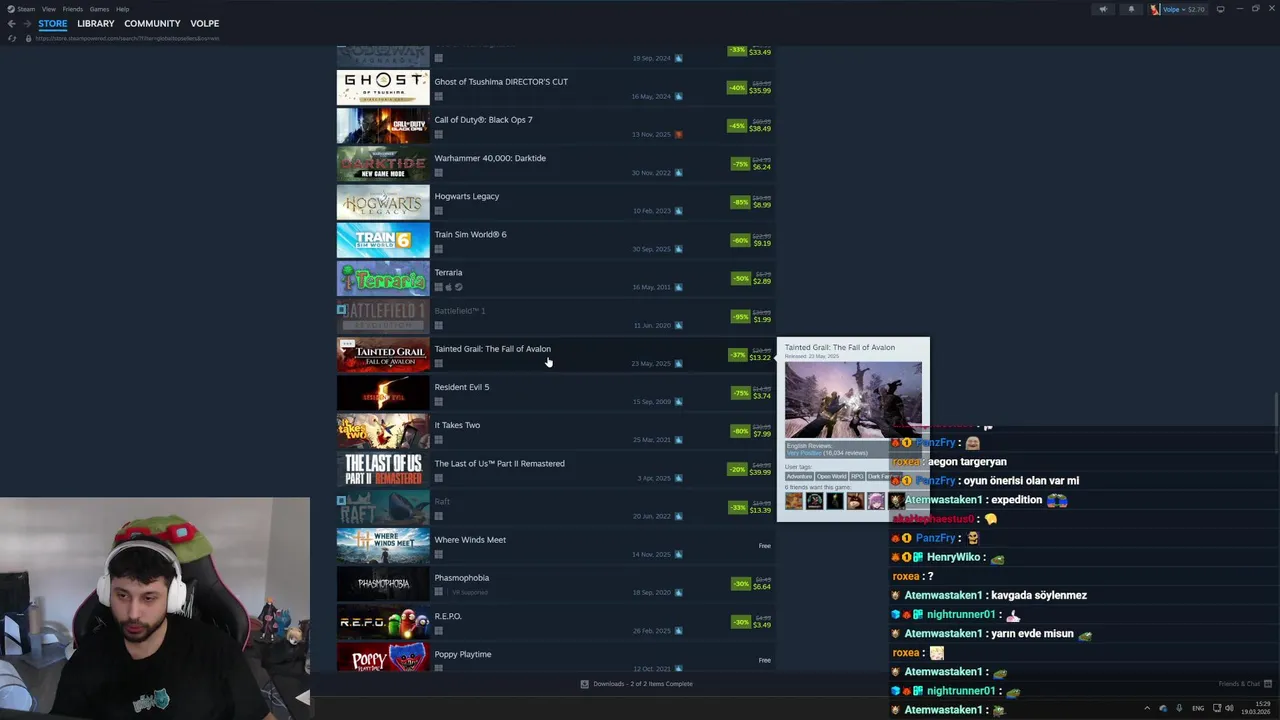Click the review score icon on Ghost of Tsushima row
Viewport: 1280px width, 720px height.
[x=678, y=97]
